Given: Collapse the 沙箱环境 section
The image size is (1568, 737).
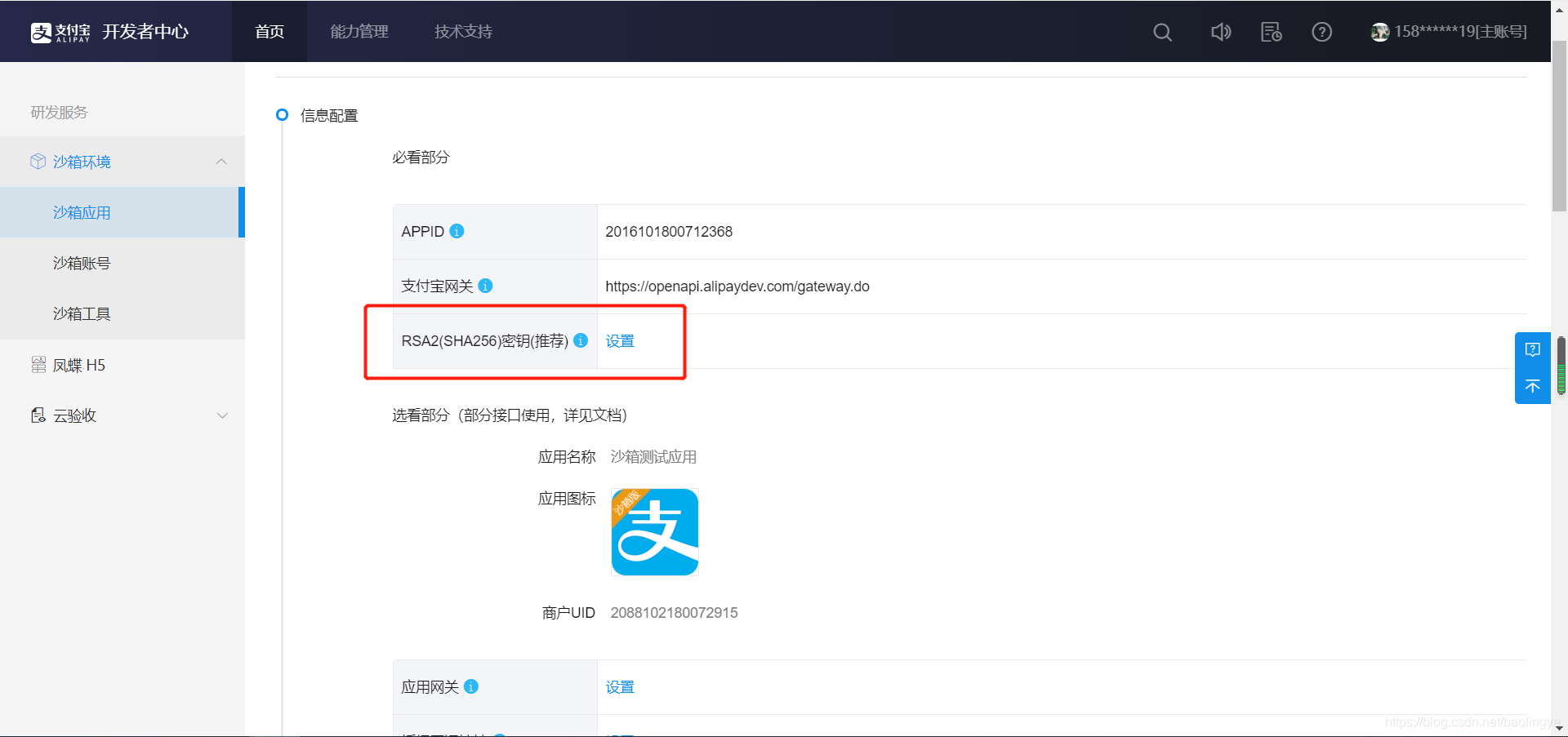Looking at the screenshot, I should (x=221, y=162).
